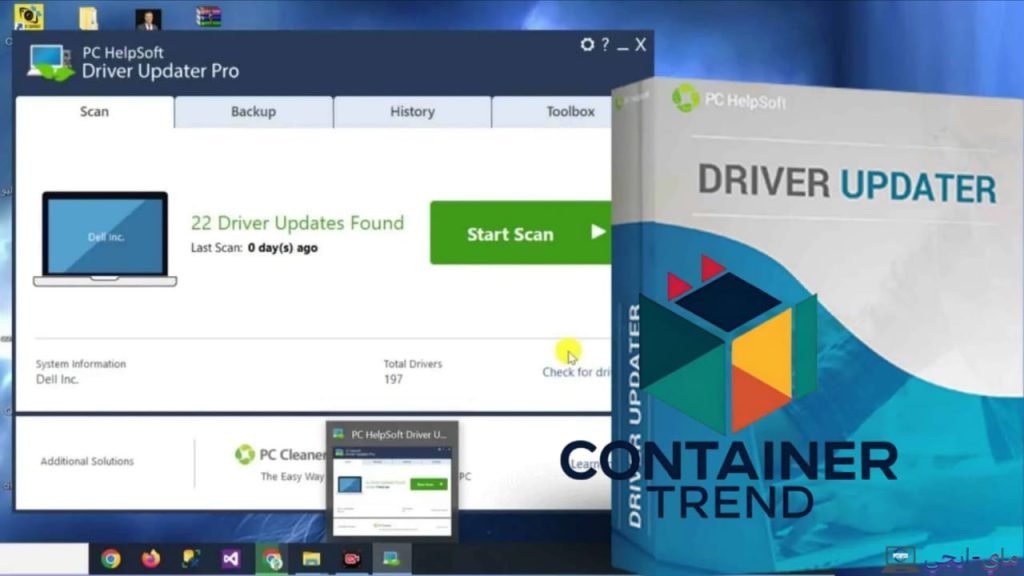Open the yellow folder desktop icon
Image resolution: width=1024 pixels, height=576 pixels.
coord(88,18)
